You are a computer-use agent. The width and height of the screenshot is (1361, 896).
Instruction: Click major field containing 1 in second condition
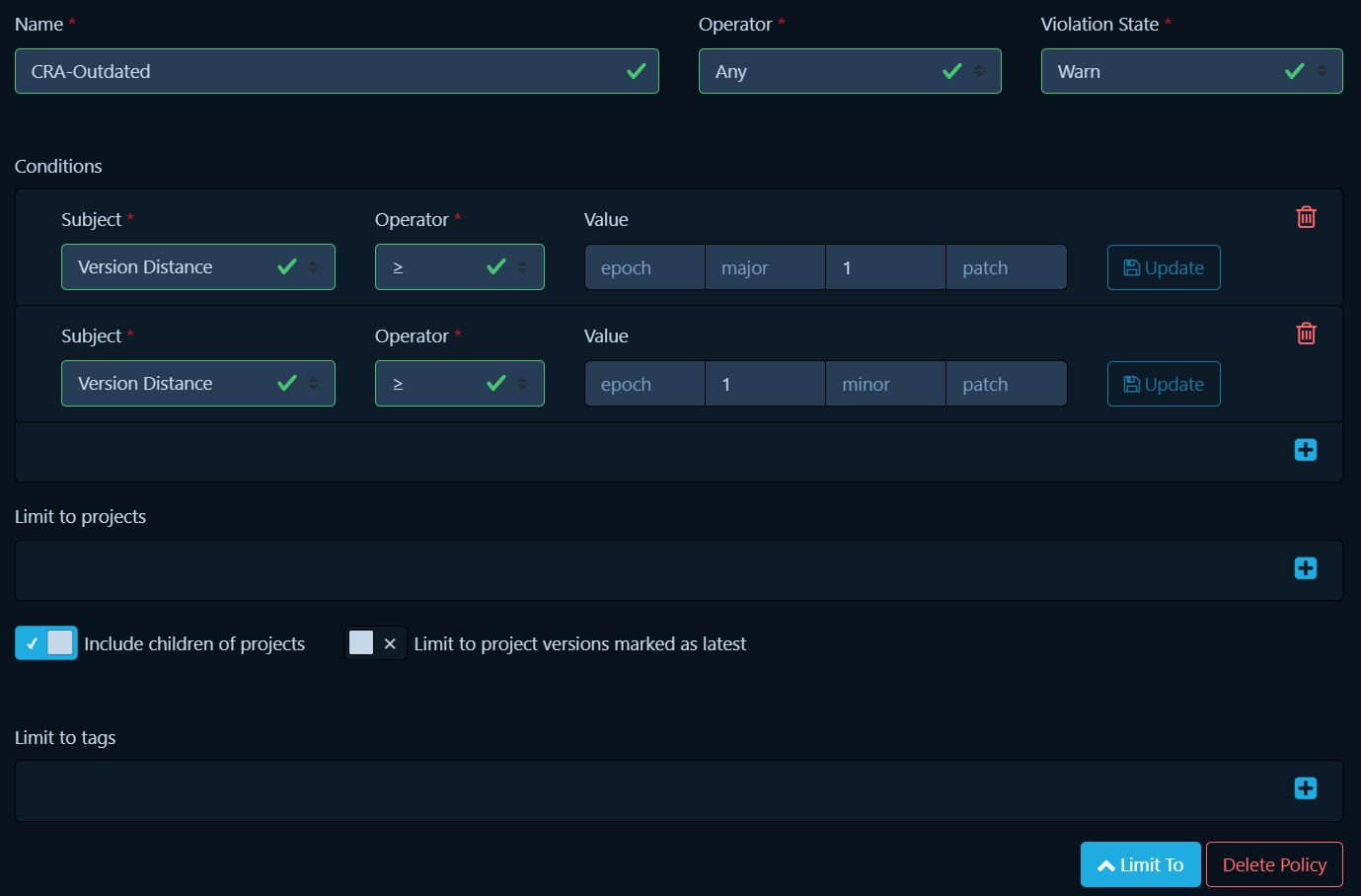(765, 384)
